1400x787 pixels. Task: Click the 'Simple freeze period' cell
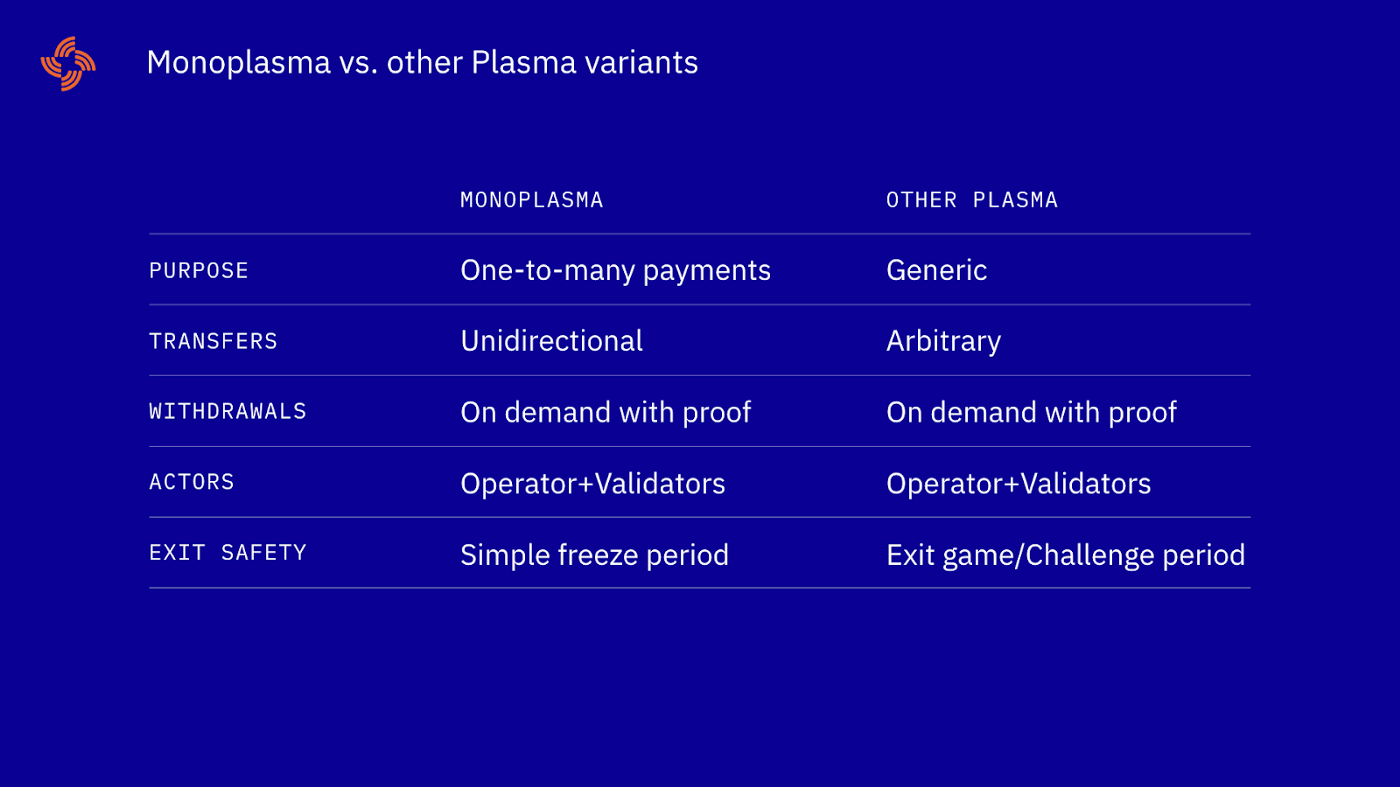pyautogui.click(x=594, y=555)
